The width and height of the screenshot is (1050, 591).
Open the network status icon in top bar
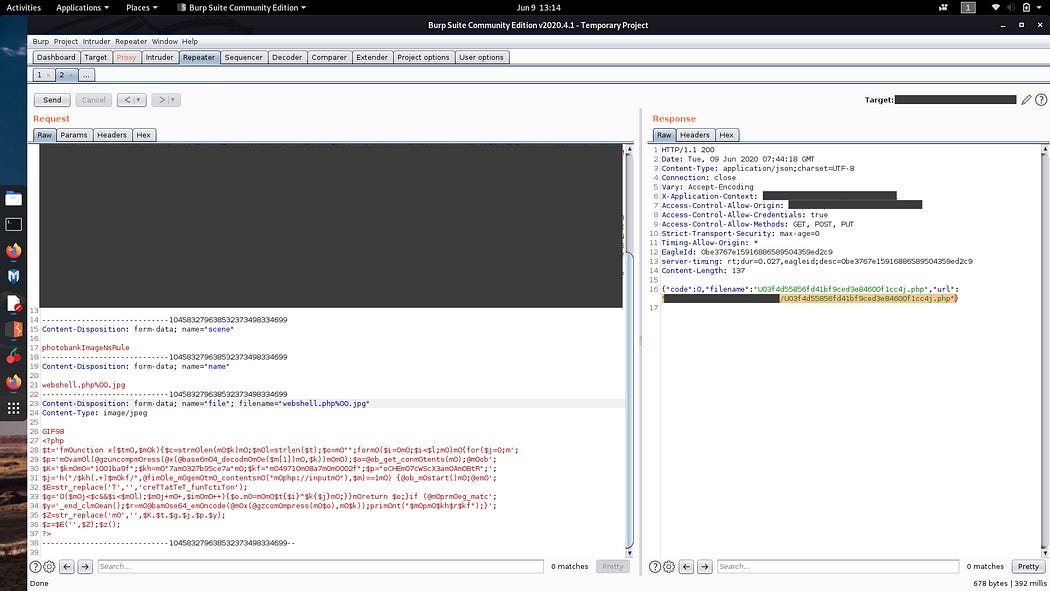pyautogui.click(x=995, y=7)
